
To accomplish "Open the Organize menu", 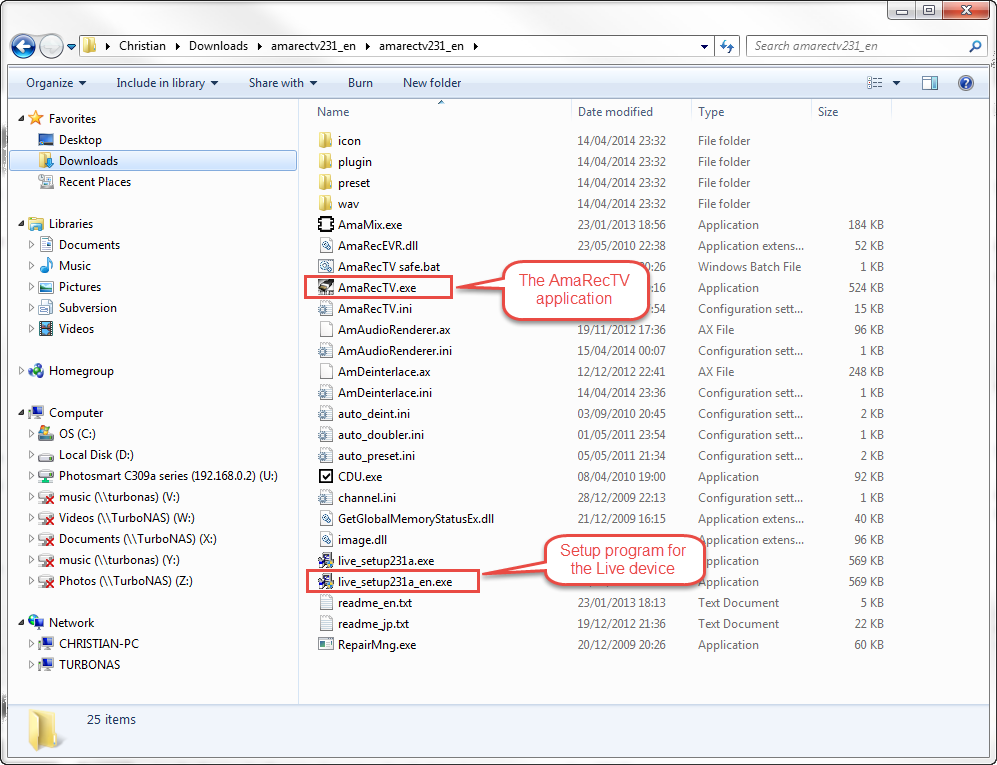I will pyautogui.click(x=56, y=83).
